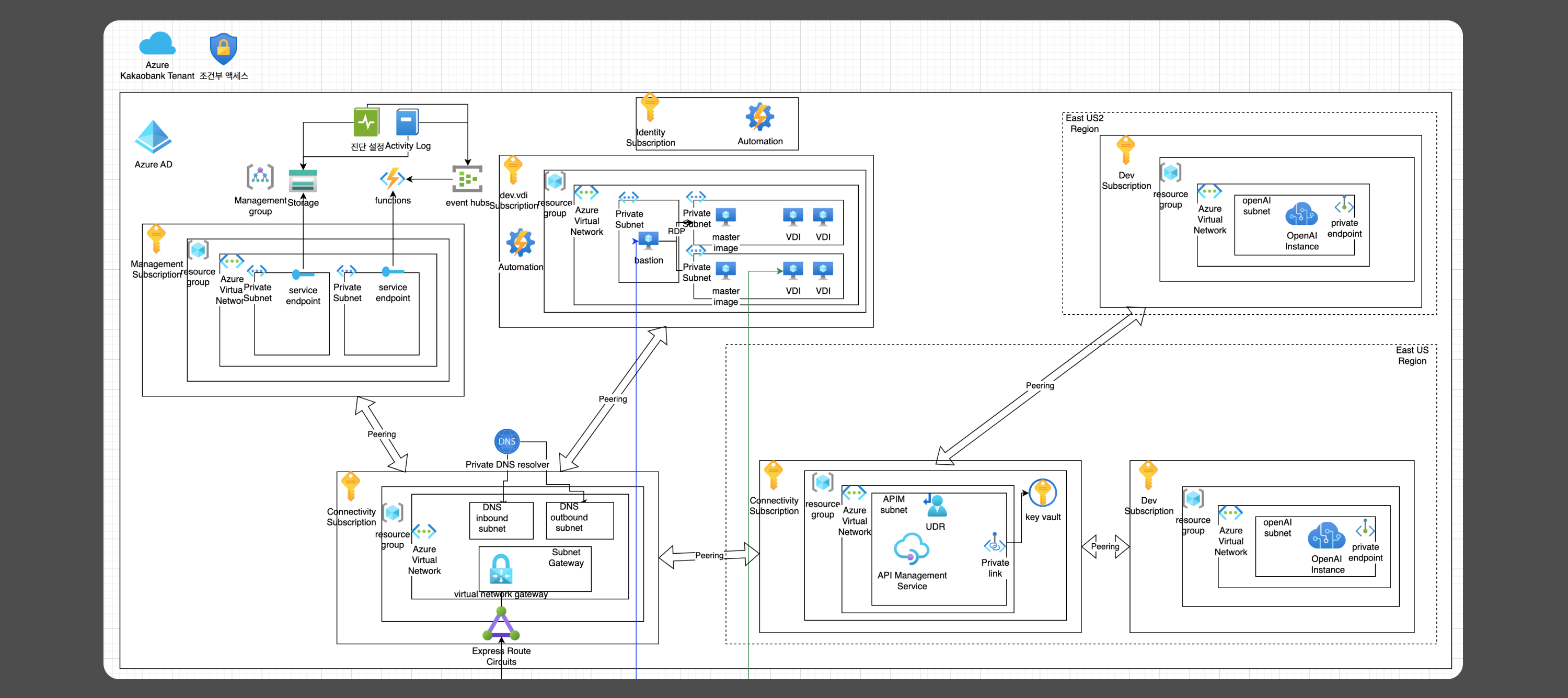Click the East US Region label
This screenshot has width=1568, height=698.
pyautogui.click(x=1412, y=355)
